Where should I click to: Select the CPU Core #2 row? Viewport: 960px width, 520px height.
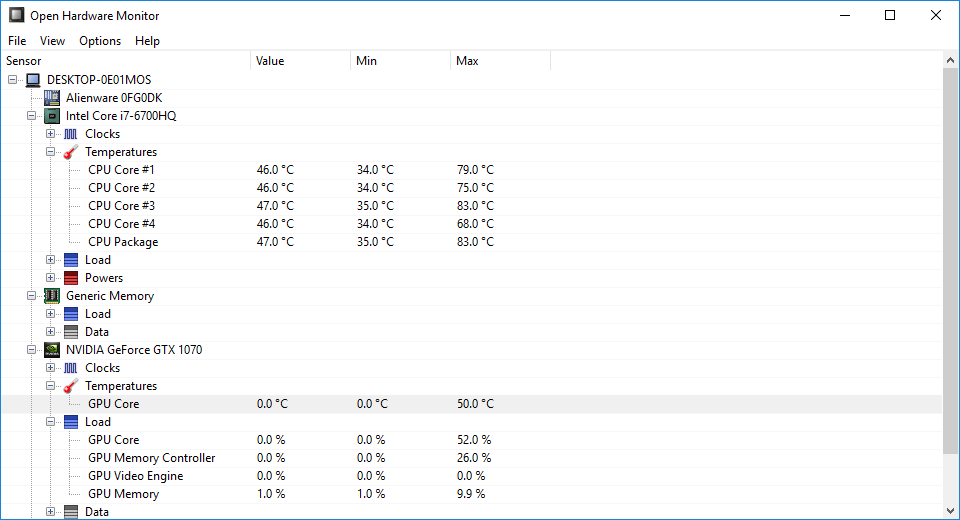471,188
